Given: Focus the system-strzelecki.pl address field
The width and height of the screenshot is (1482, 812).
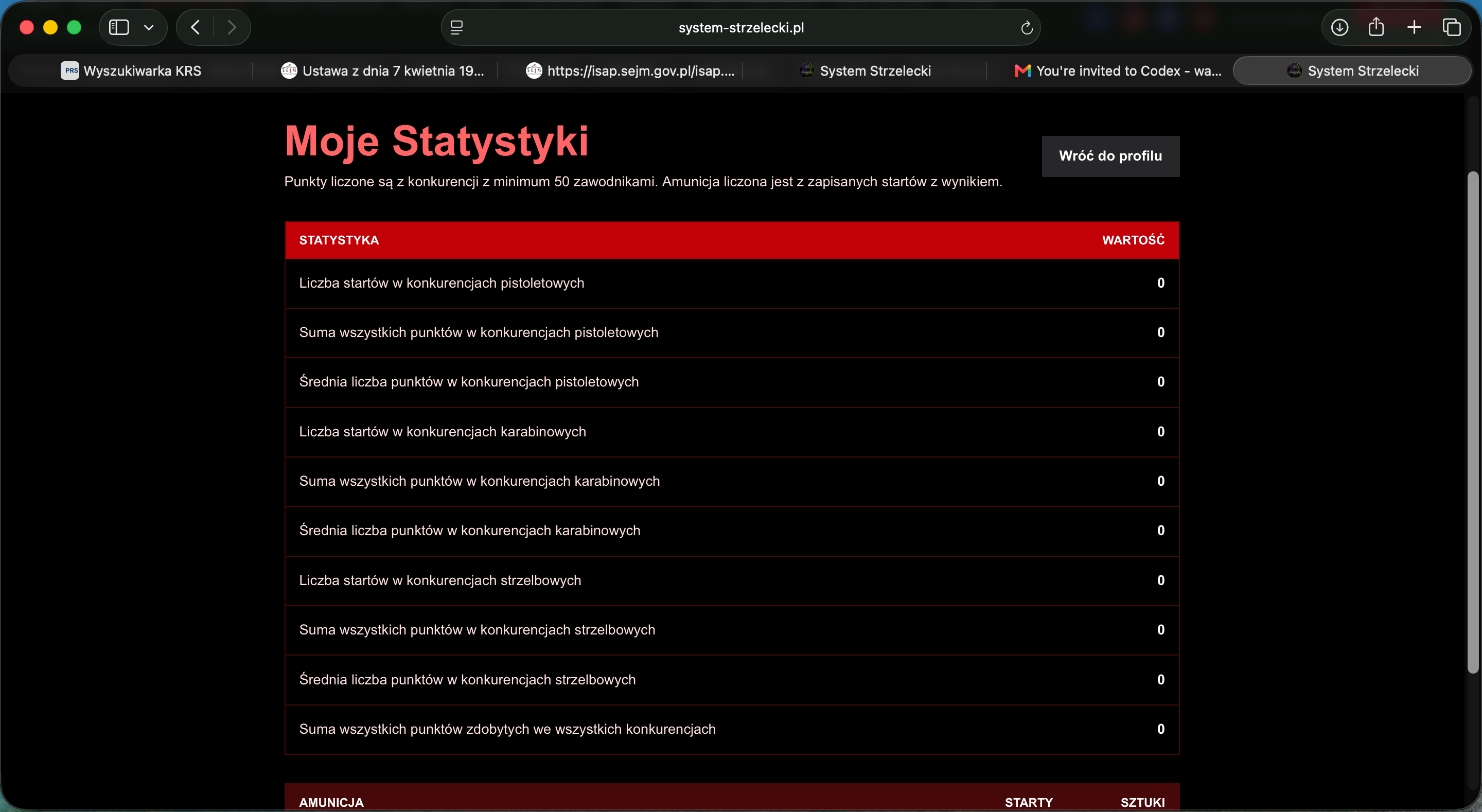Looking at the screenshot, I should [740, 27].
